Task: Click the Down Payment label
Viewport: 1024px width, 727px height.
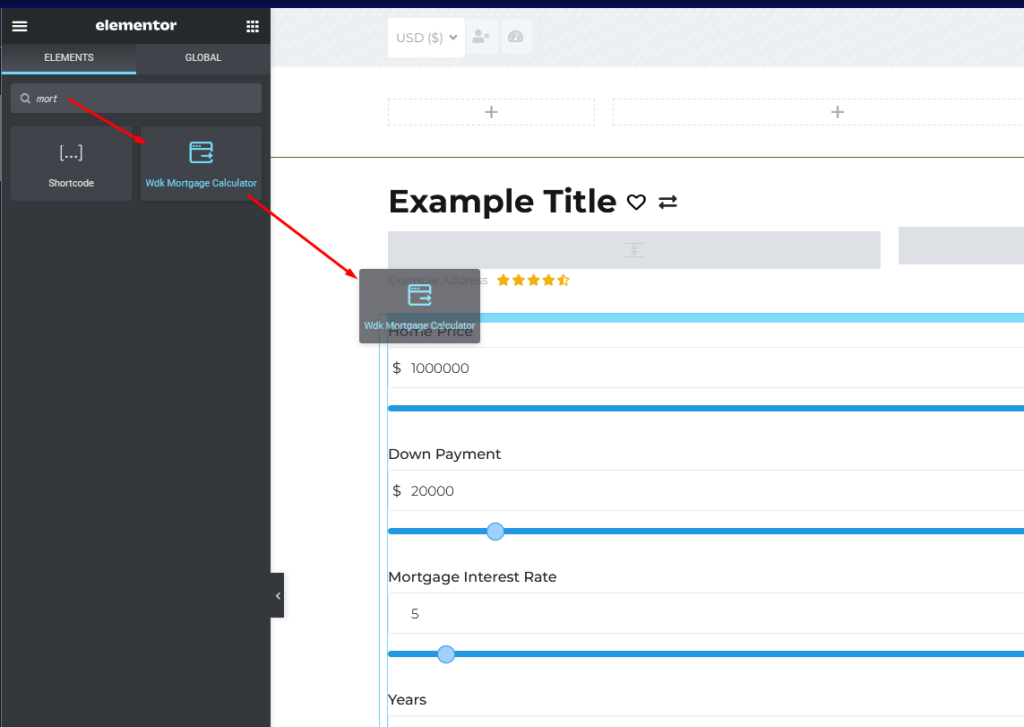Action: point(444,454)
